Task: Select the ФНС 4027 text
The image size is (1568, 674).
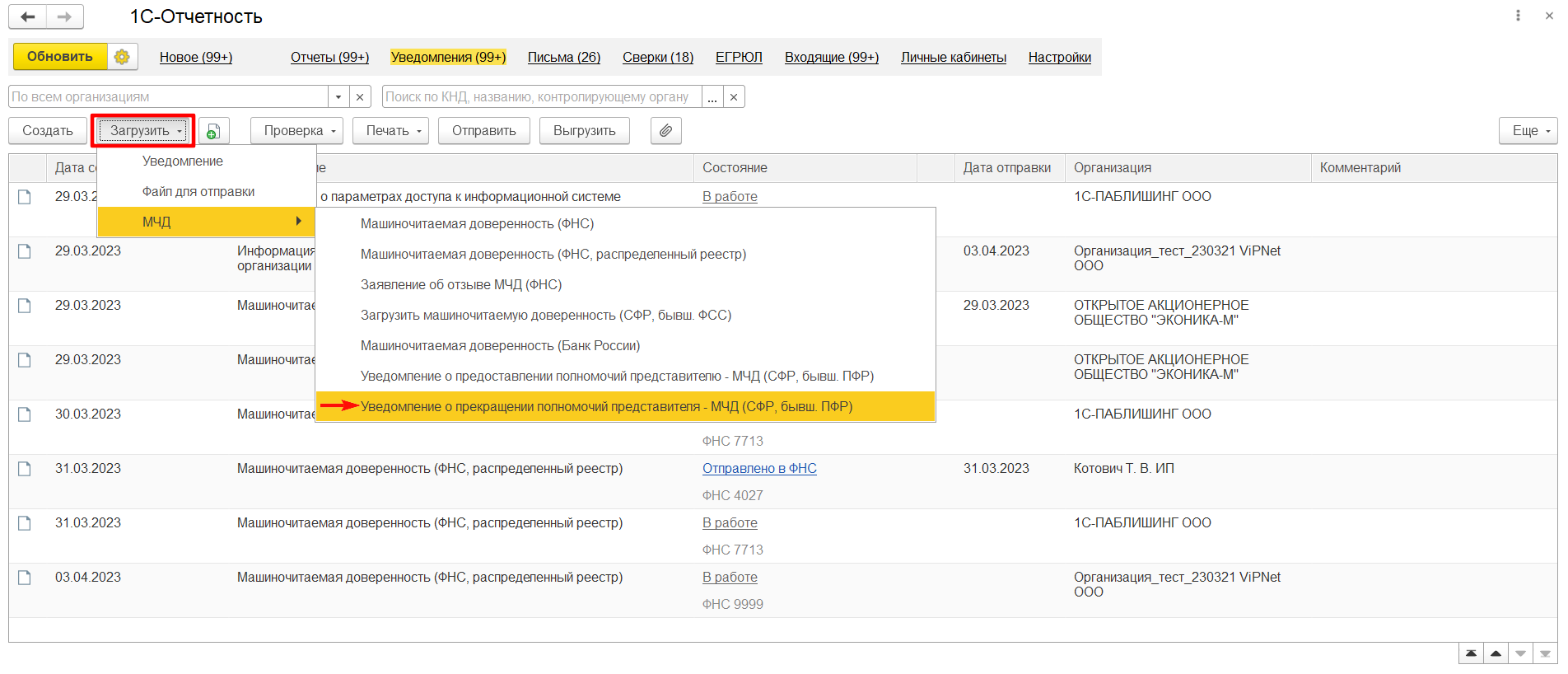Action: [x=733, y=496]
